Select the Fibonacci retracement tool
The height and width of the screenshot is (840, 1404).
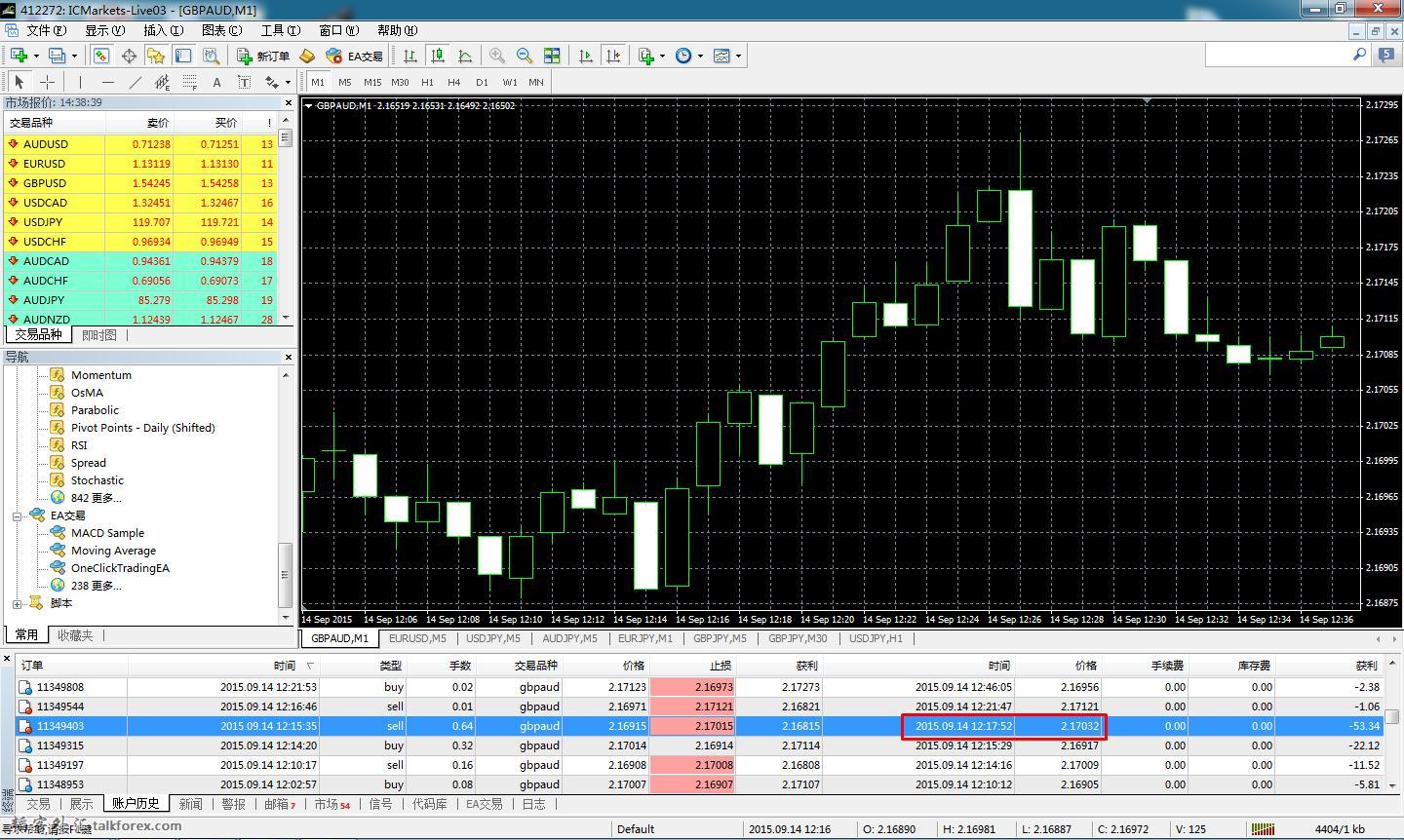pos(189,82)
